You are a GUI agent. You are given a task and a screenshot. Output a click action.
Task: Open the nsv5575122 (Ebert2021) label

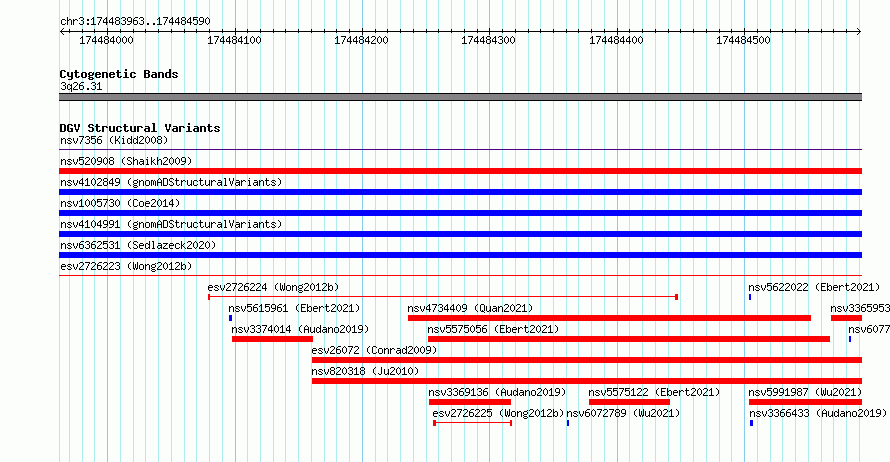[x=654, y=392]
